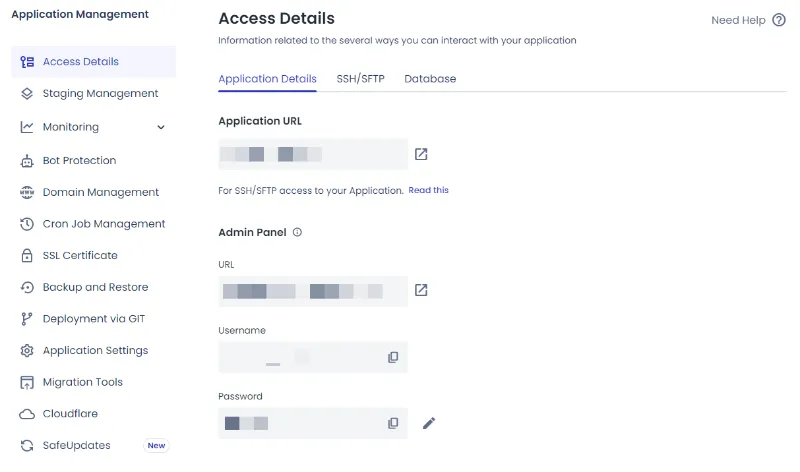This screenshot has height=472, width=800.
Task: Select SafeUpdates menu item
Action: 93,445
